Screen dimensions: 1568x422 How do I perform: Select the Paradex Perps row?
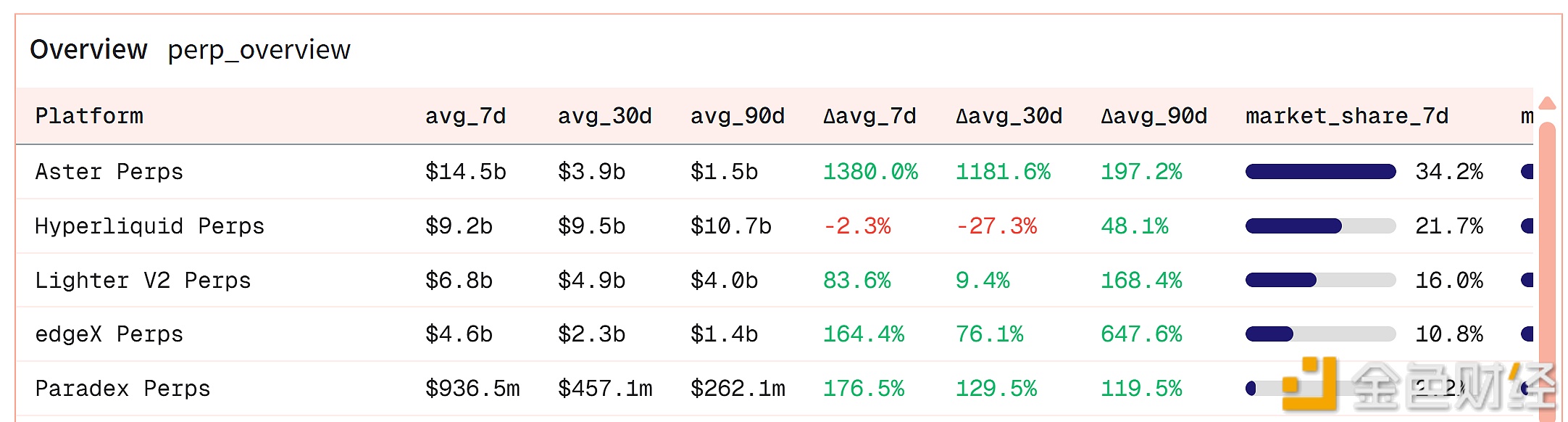122,389
